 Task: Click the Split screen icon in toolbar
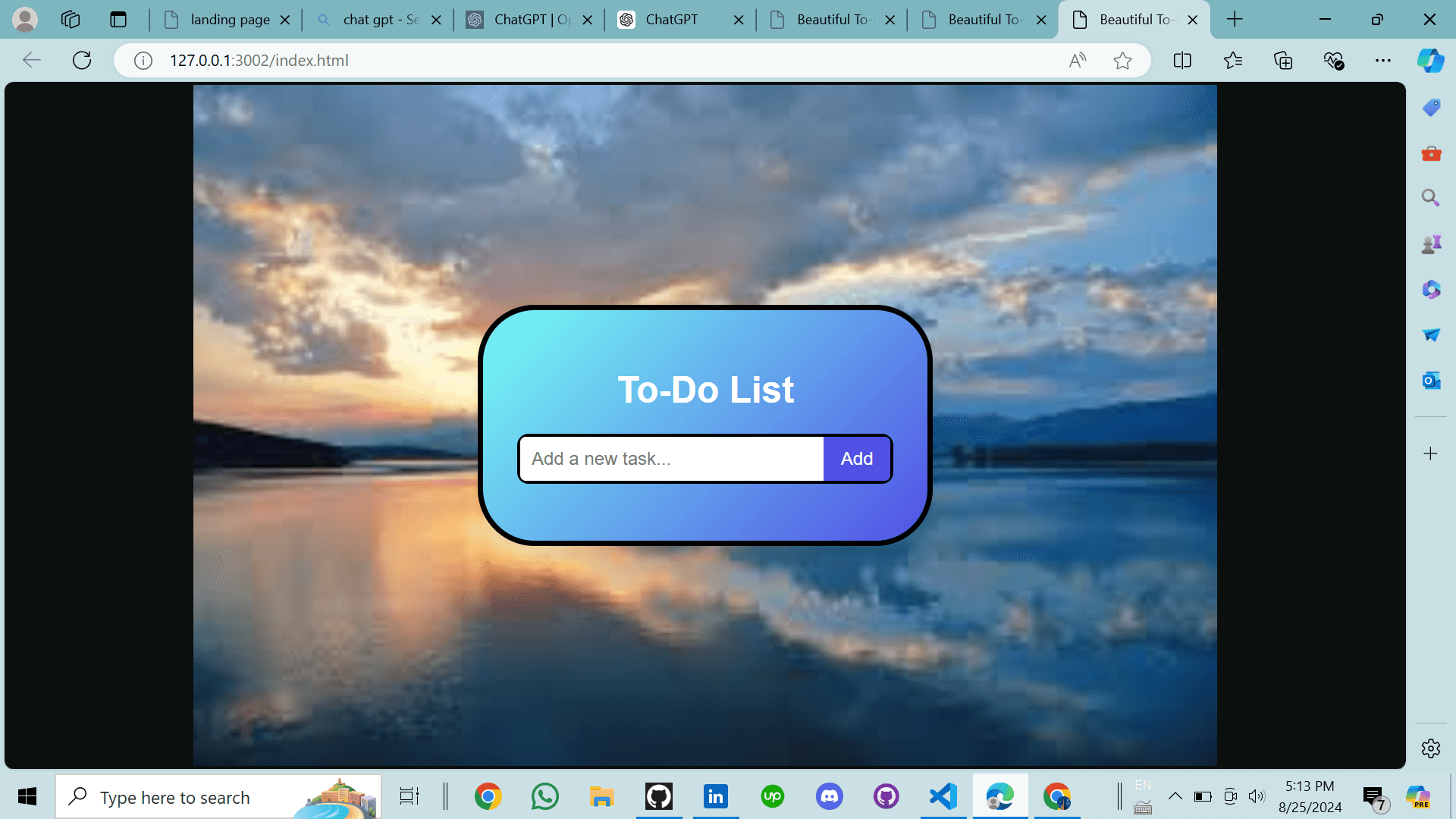(x=1182, y=60)
